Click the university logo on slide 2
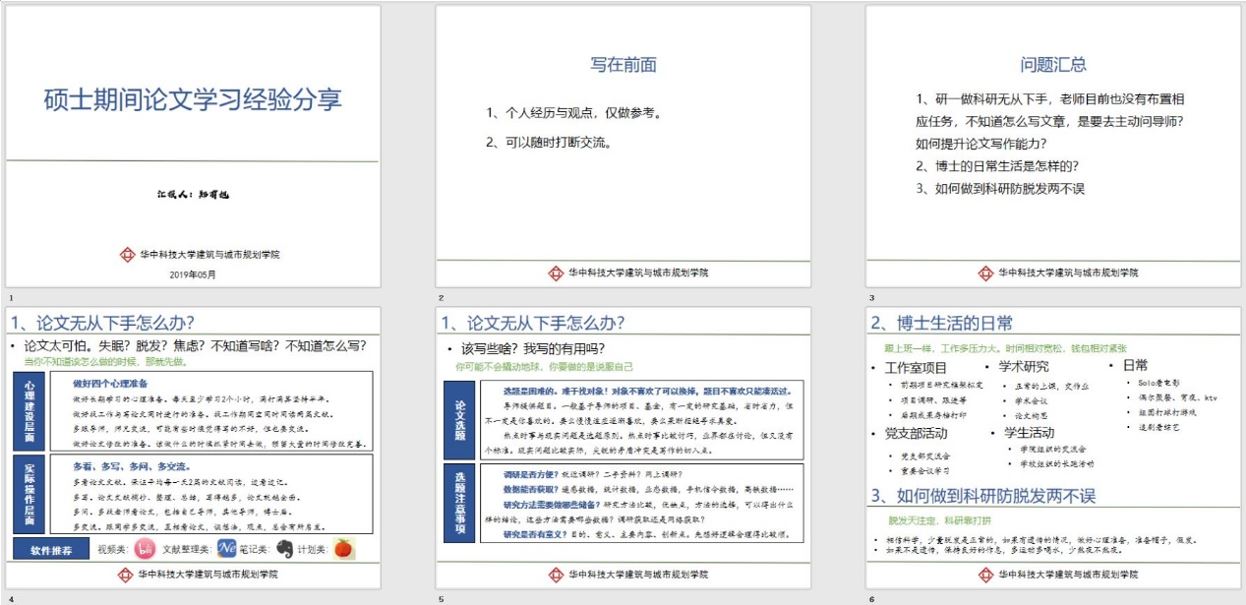This screenshot has height=605, width=1246. [556, 273]
